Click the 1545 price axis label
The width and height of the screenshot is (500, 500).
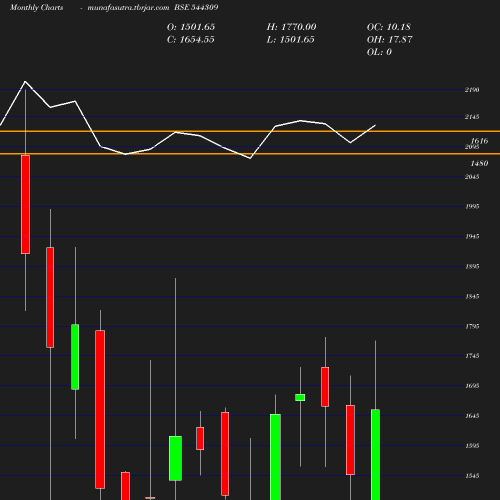(x=472, y=476)
